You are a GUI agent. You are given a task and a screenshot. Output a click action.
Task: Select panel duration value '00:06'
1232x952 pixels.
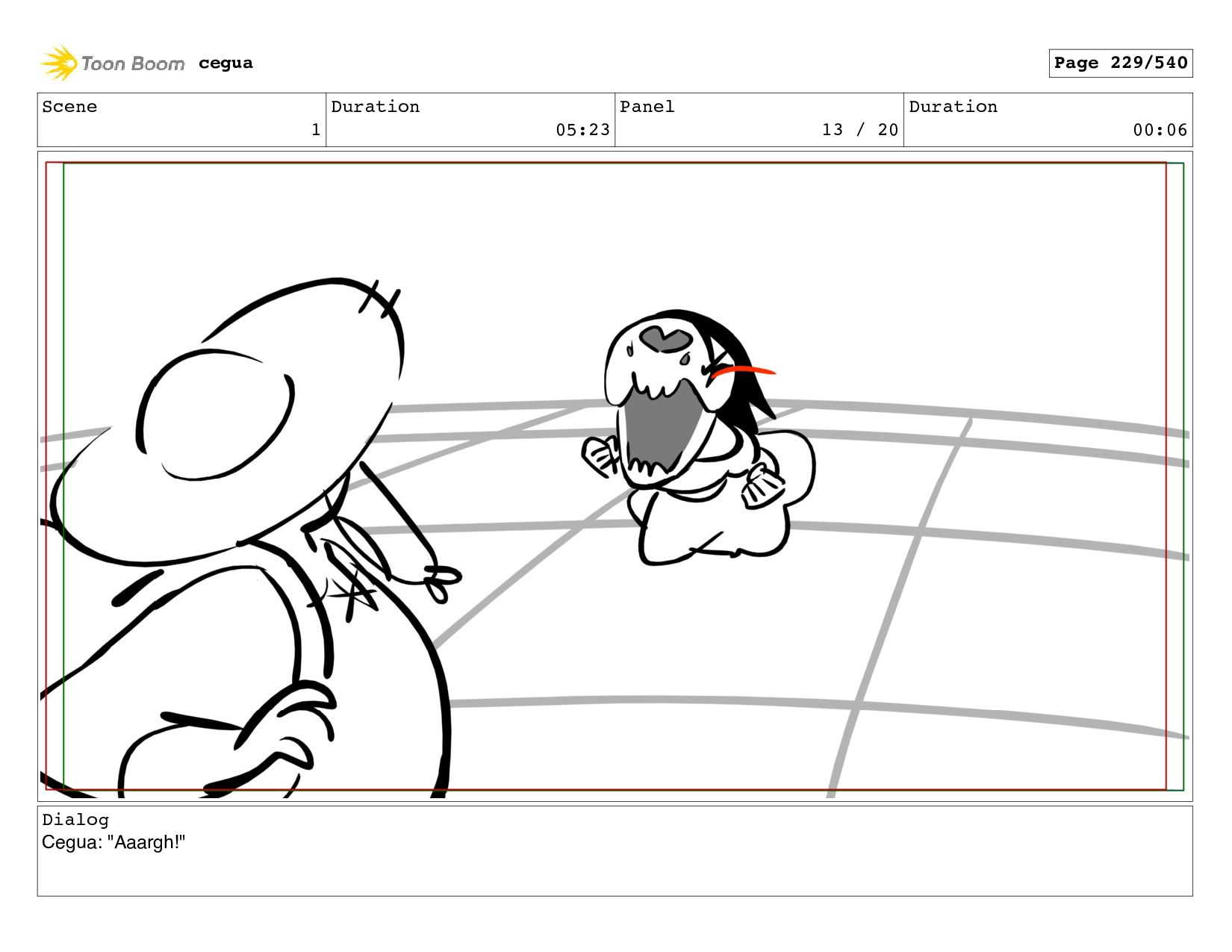pos(1160,130)
